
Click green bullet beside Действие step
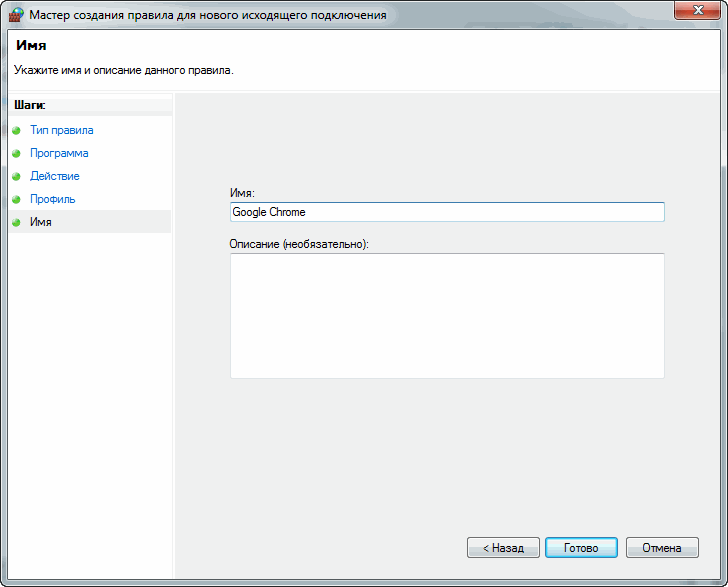tap(16, 176)
